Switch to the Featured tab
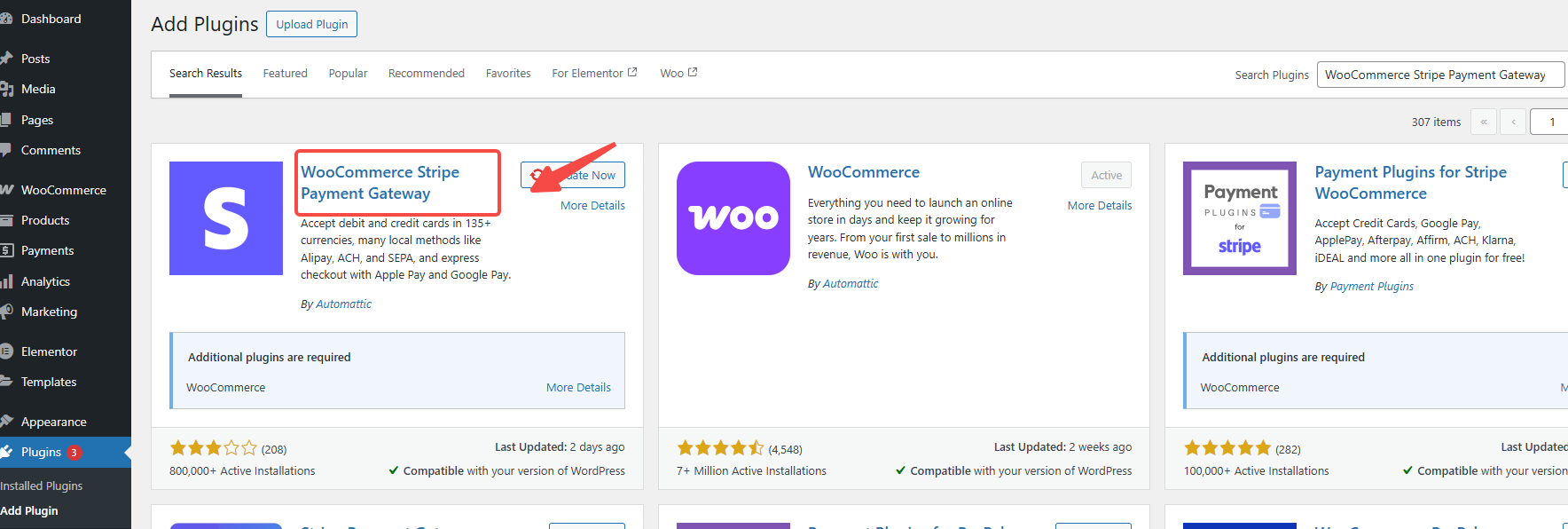The image size is (1568, 529). (x=285, y=74)
